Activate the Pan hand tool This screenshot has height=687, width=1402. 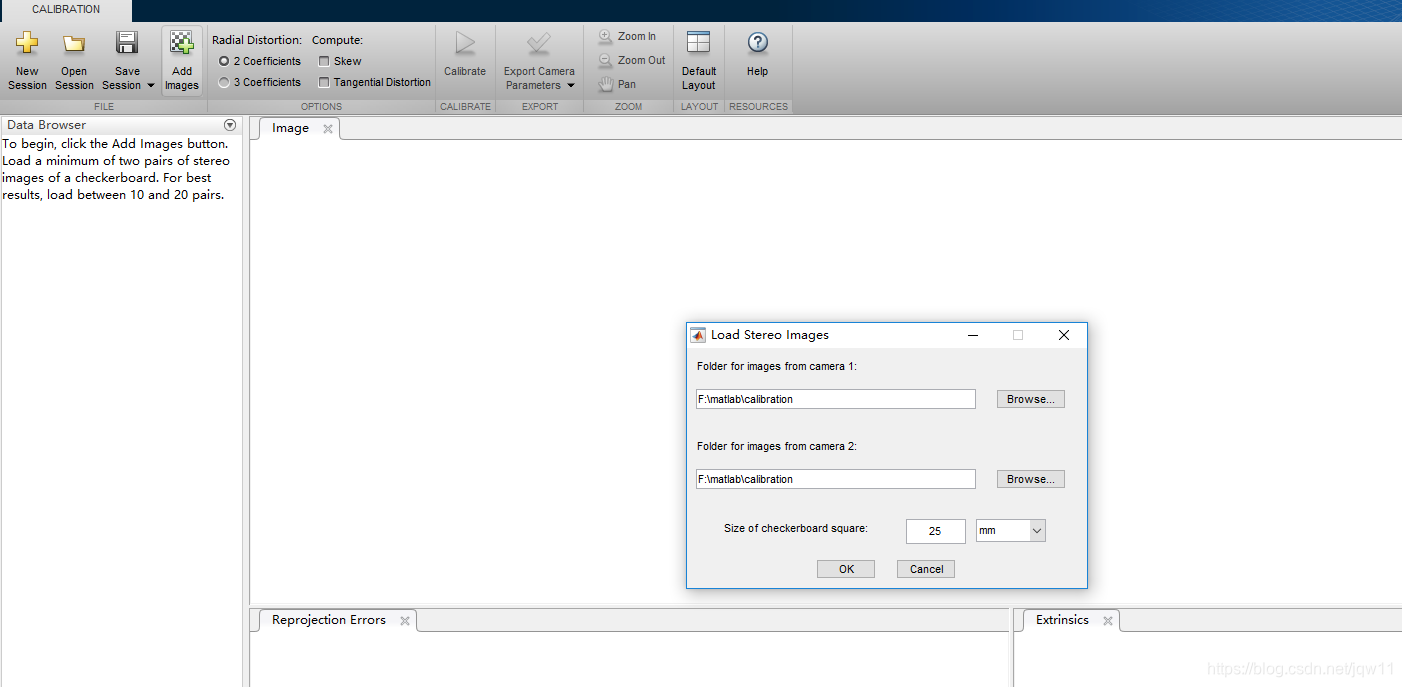(617, 84)
